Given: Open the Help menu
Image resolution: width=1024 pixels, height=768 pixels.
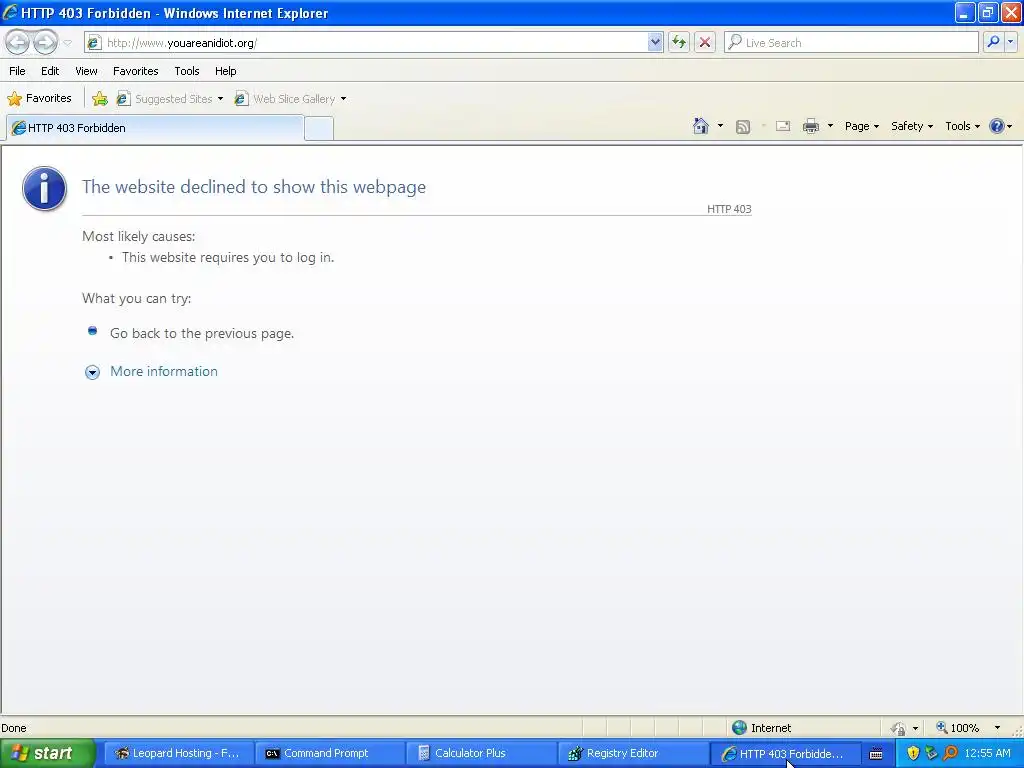Looking at the screenshot, I should 225,71.
